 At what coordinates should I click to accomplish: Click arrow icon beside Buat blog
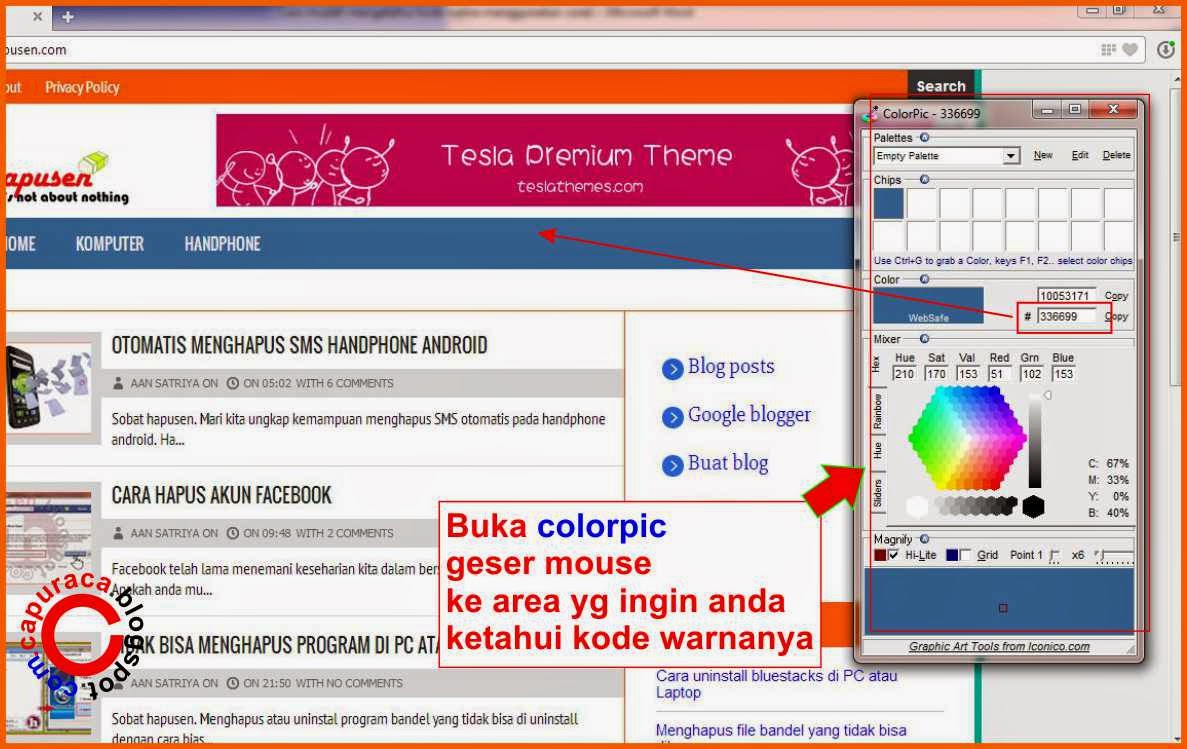672,465
